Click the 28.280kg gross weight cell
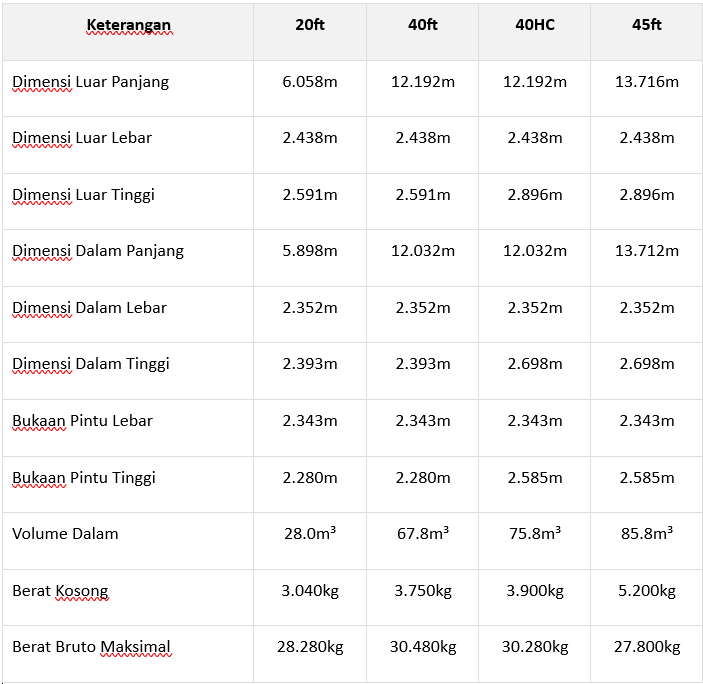The width and height of the screenshot is (703, 684). coord(310,647)
